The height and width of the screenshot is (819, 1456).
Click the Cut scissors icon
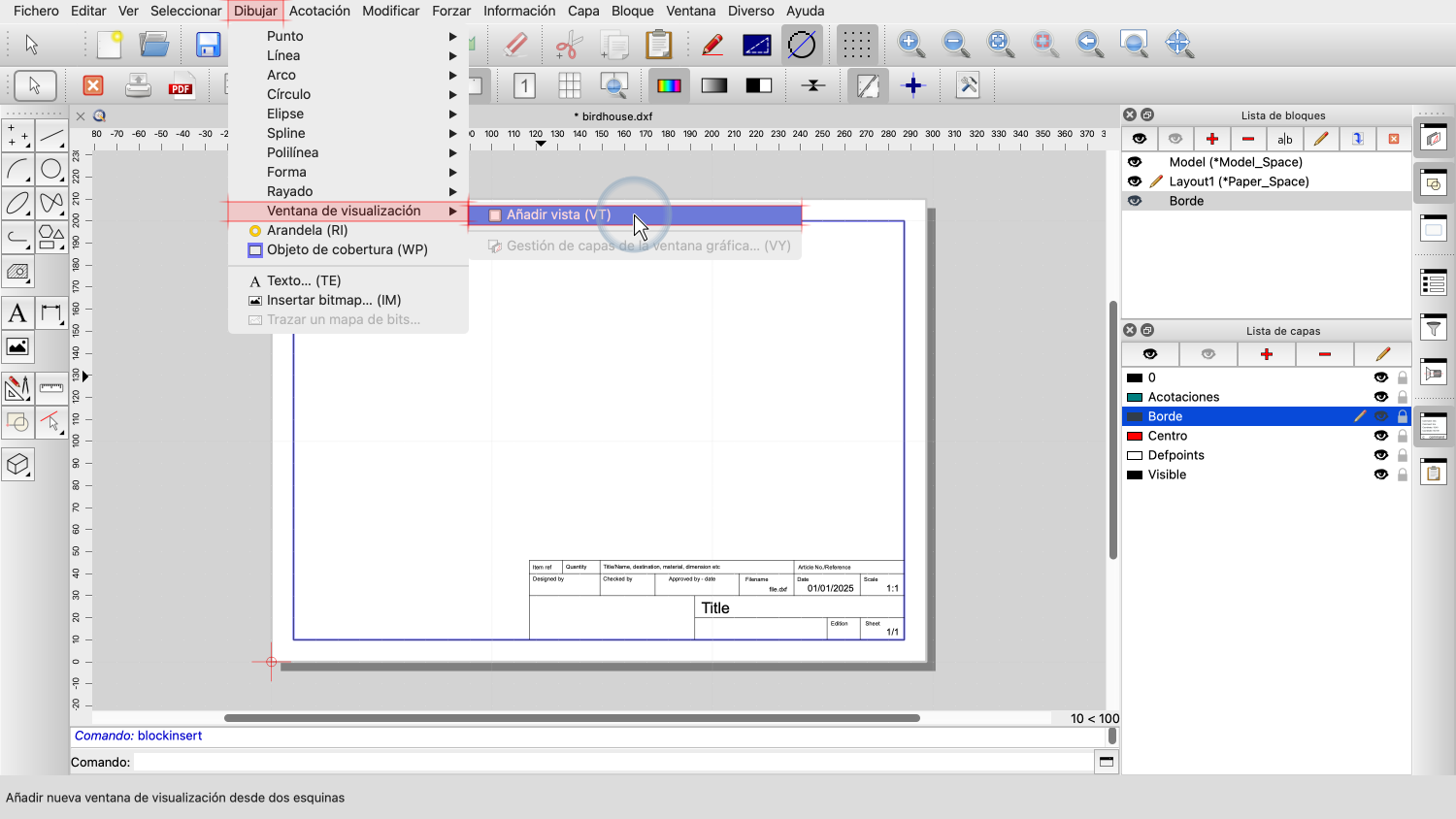pos(568,45)
